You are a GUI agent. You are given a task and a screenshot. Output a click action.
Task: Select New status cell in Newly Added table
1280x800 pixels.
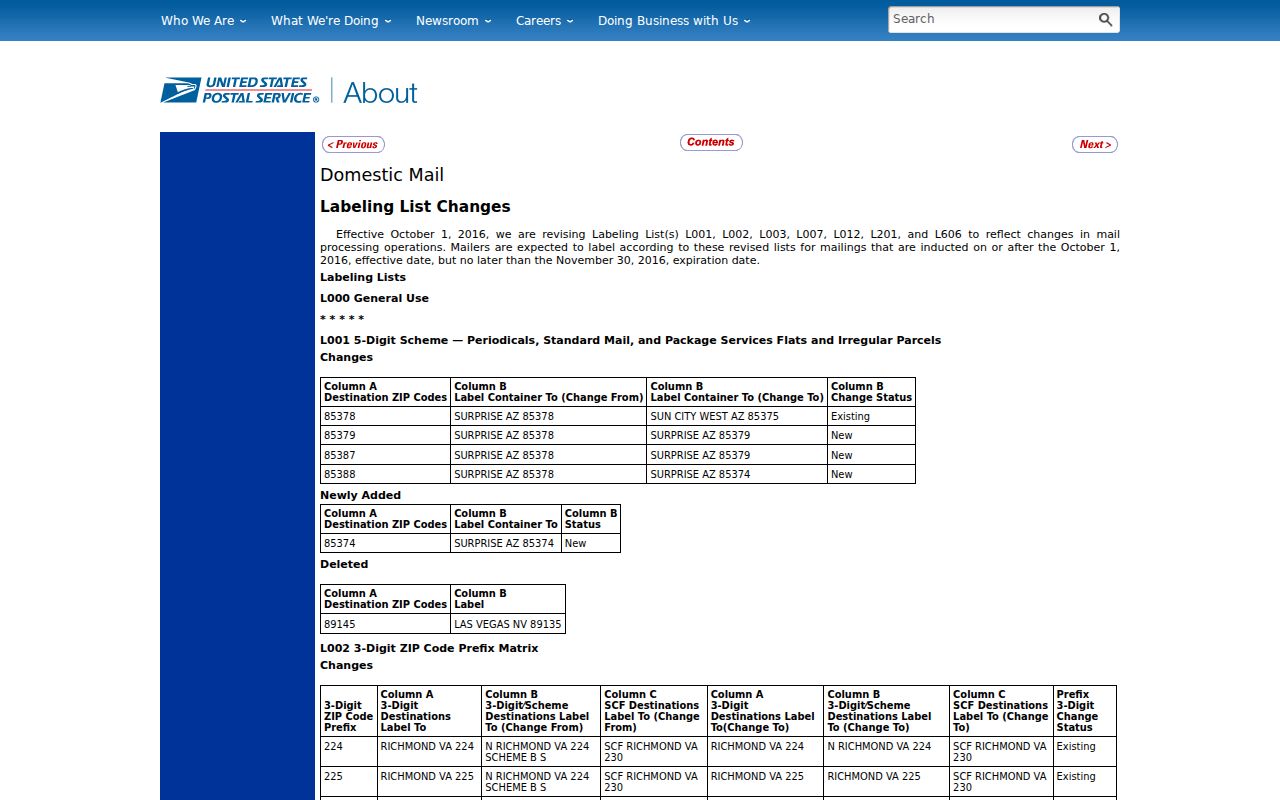[591, 543]
